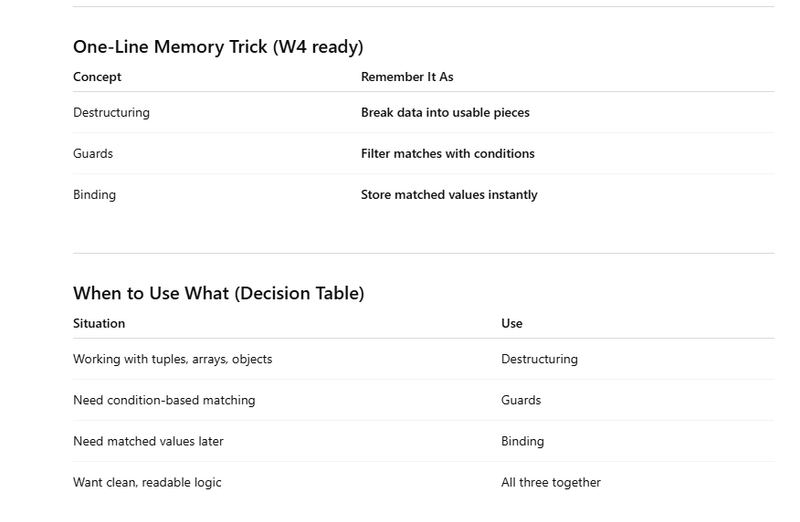
Task: Click "Store matched values instantly" cell
Action: pyautogui.click(x=449, y=195)
